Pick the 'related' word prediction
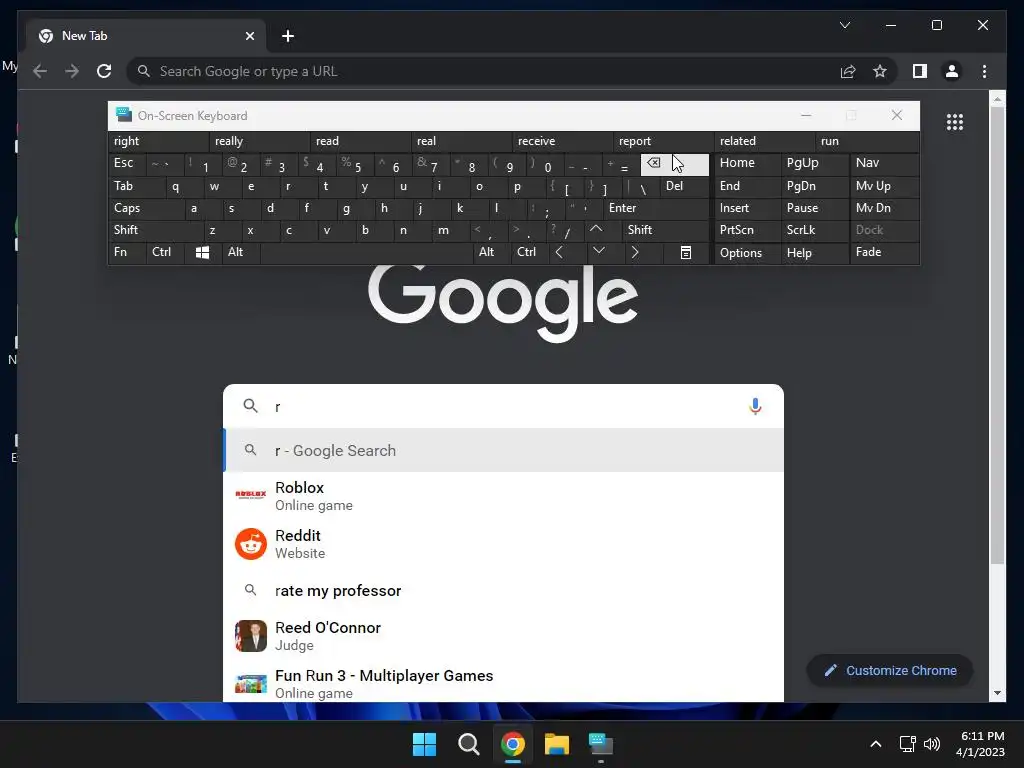This screenshot has height=768, width=1024. (764, 141)
